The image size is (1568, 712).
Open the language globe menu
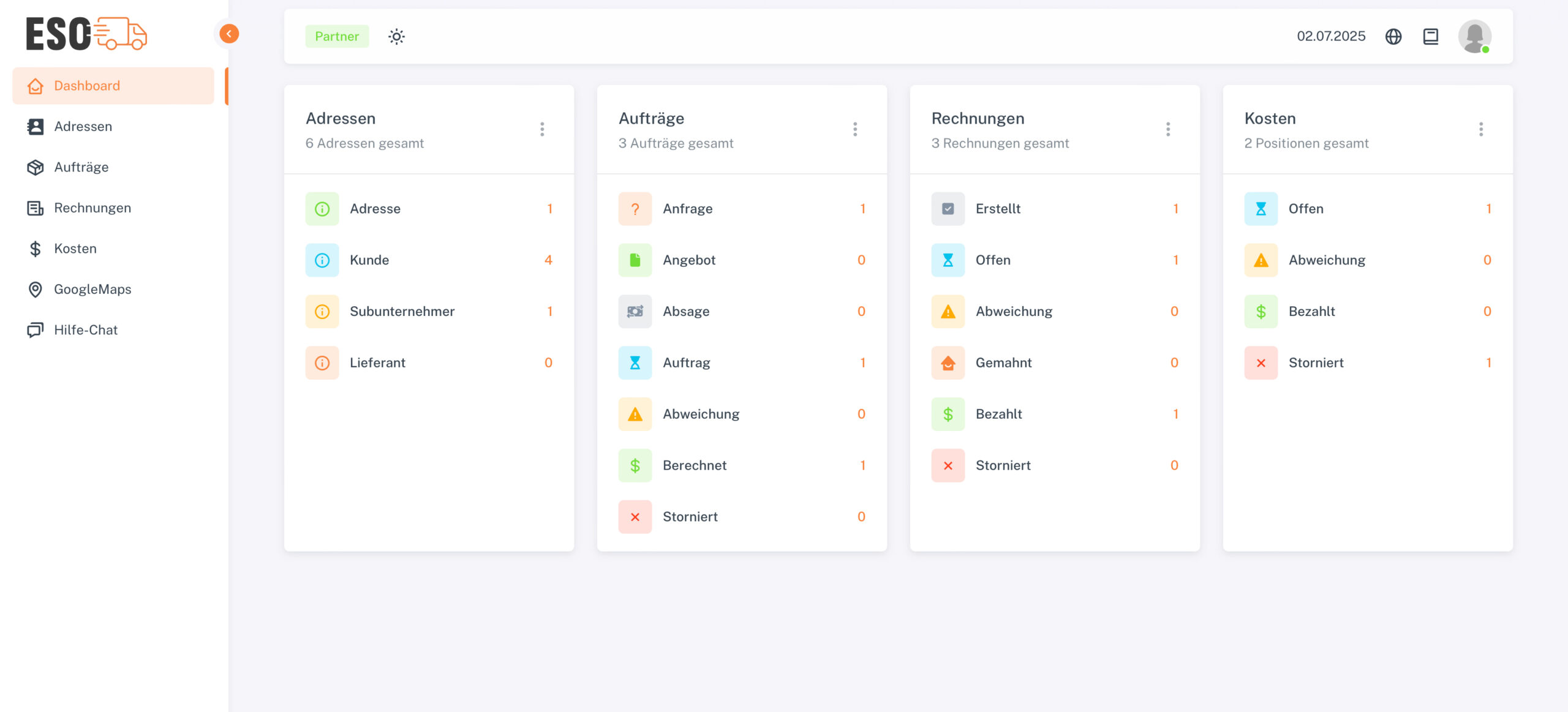point(1393,37)
